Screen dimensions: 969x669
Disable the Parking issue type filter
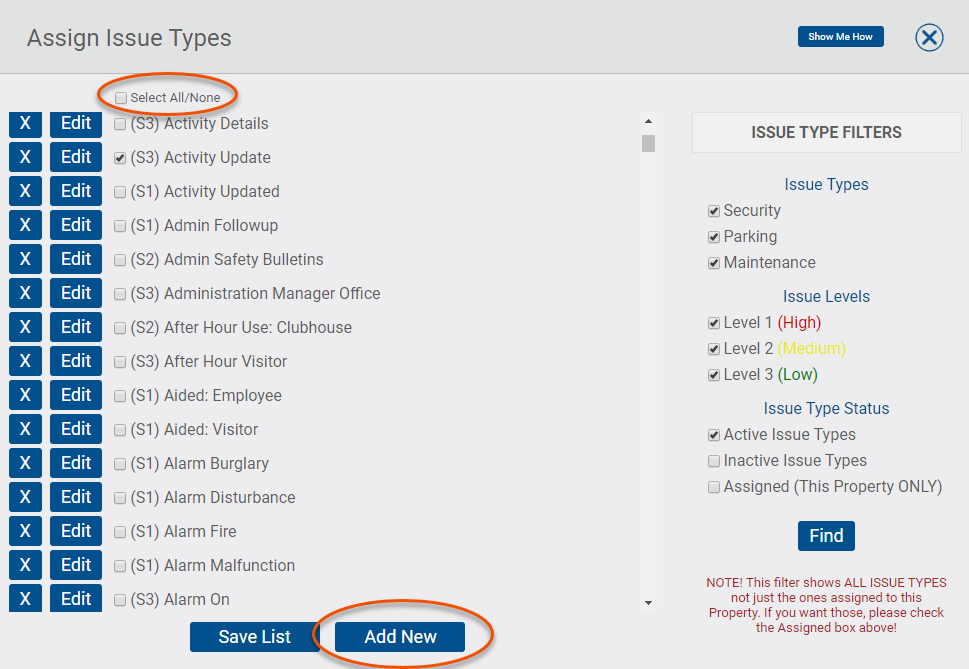pyautogui.click(x=714, y=236)
